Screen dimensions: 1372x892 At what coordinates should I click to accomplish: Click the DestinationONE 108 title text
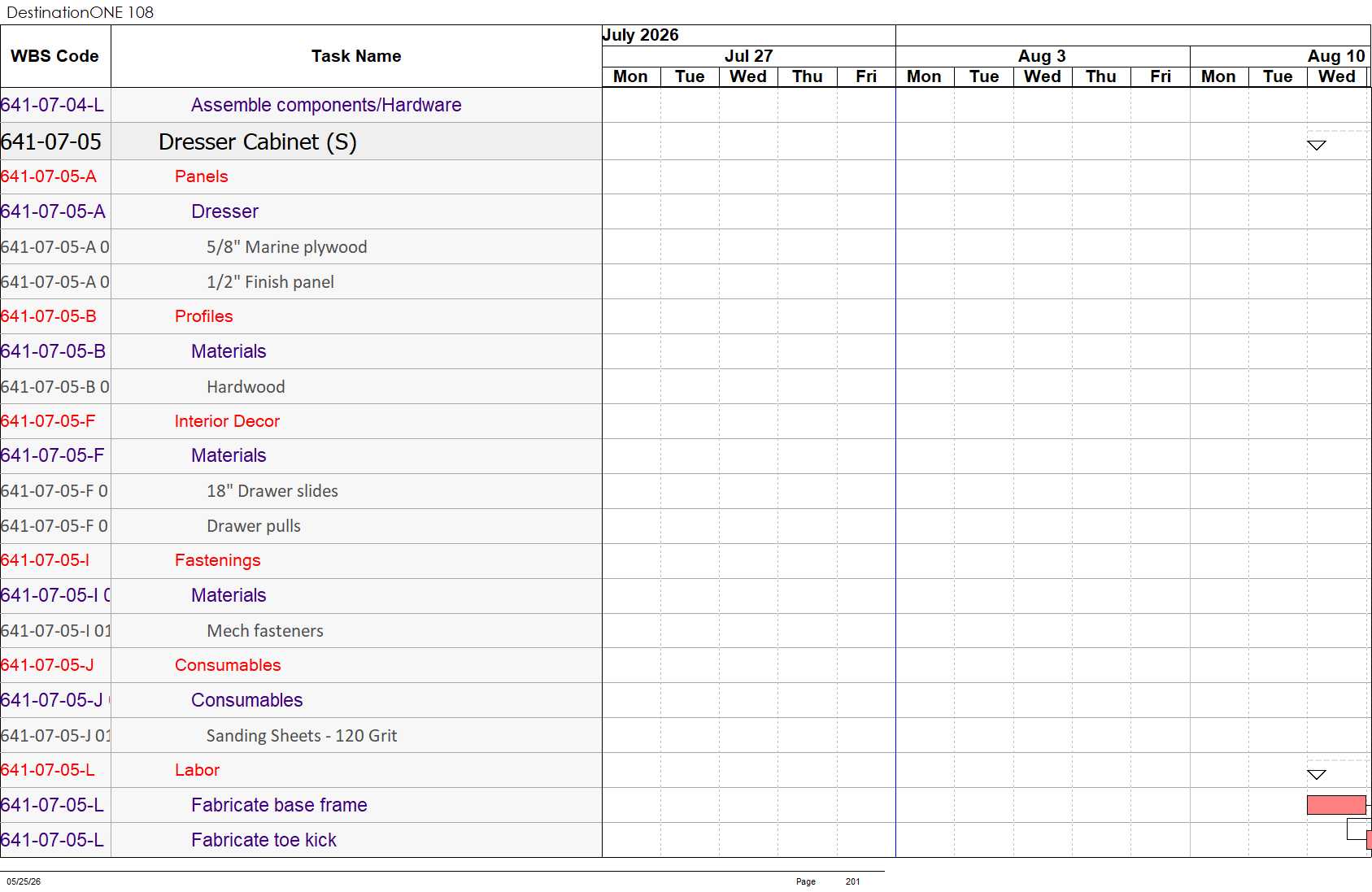[x=80, y=12]
